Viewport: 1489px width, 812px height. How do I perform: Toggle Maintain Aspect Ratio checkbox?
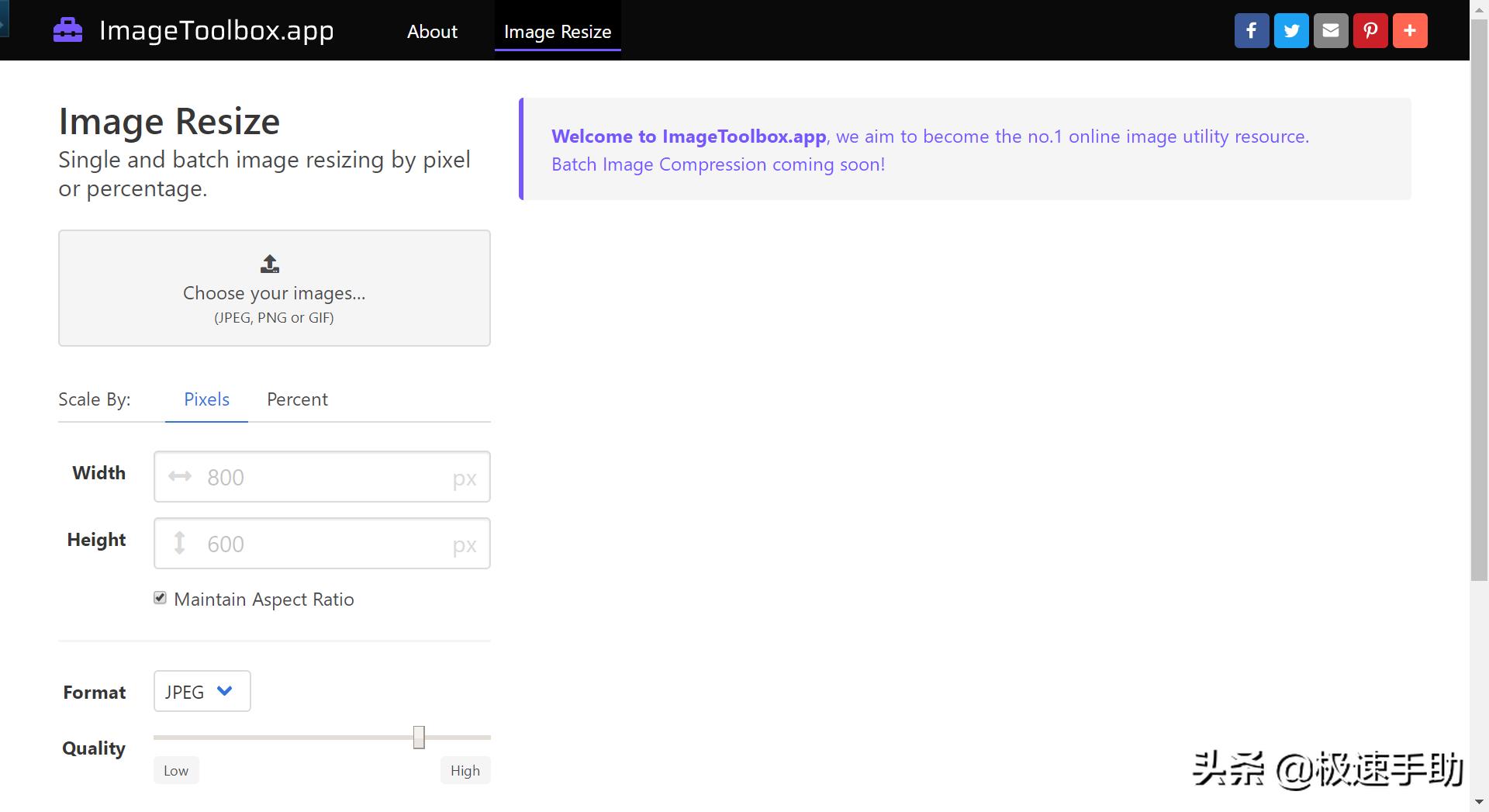[161, 598]
